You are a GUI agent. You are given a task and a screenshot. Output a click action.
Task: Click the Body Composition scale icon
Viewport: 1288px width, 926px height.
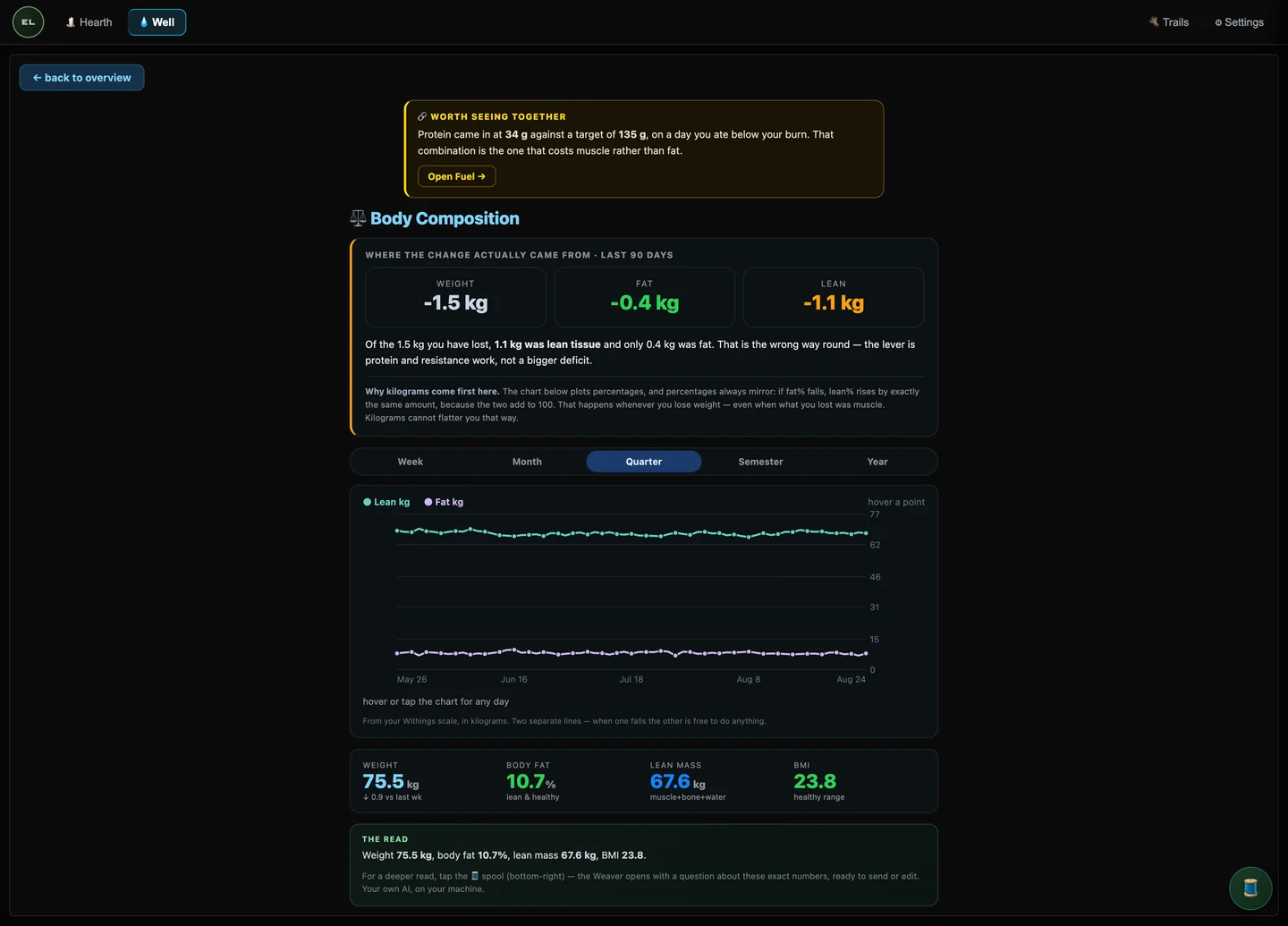tap(358, 217)
